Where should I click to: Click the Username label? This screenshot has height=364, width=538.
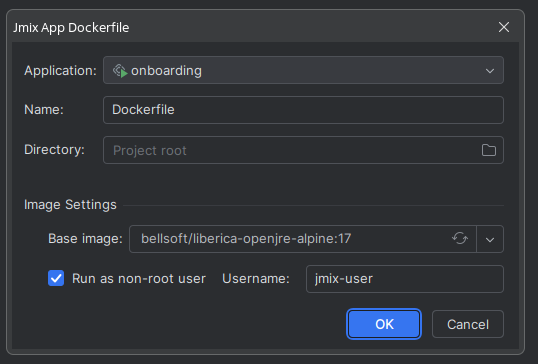coord(256,279)
